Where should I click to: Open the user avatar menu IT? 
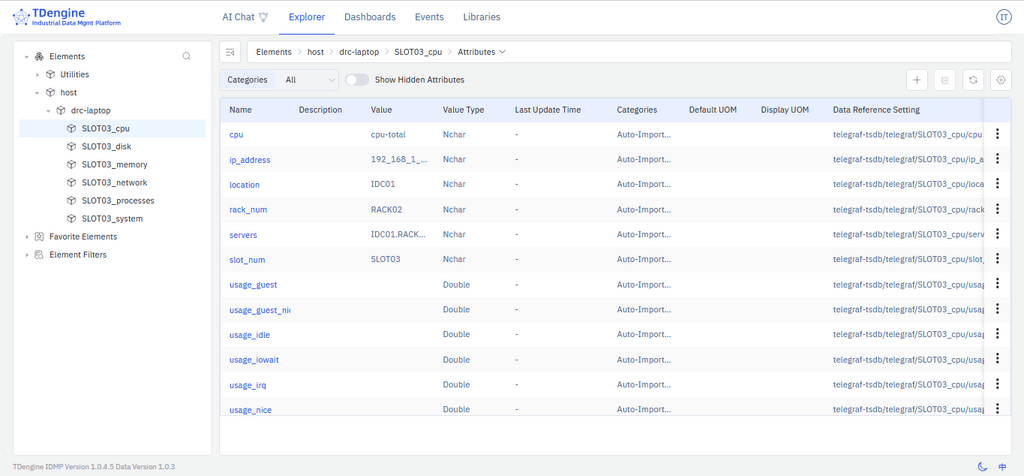1004,17
